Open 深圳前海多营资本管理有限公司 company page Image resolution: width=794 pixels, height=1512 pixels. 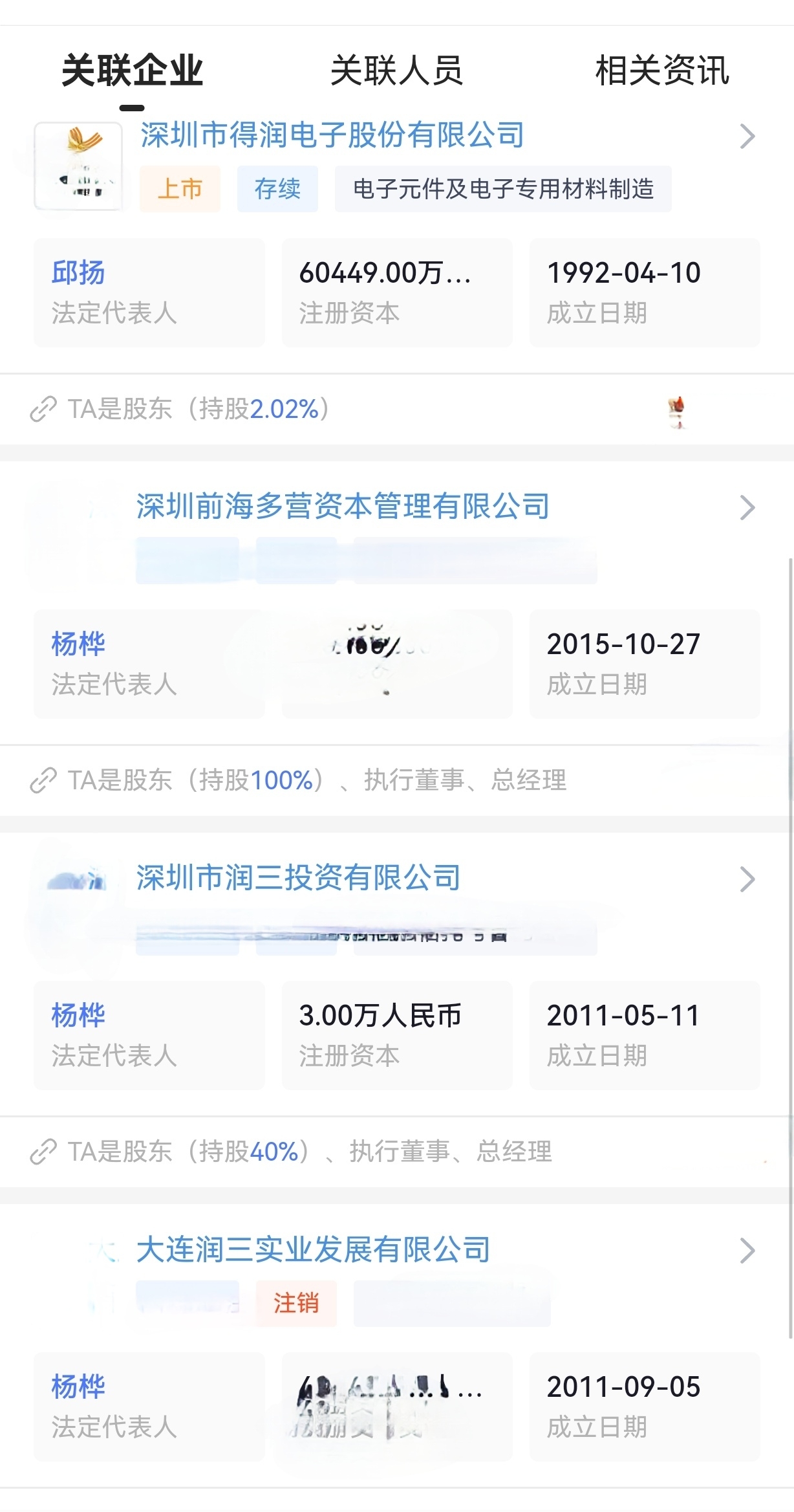coord(343,506)
